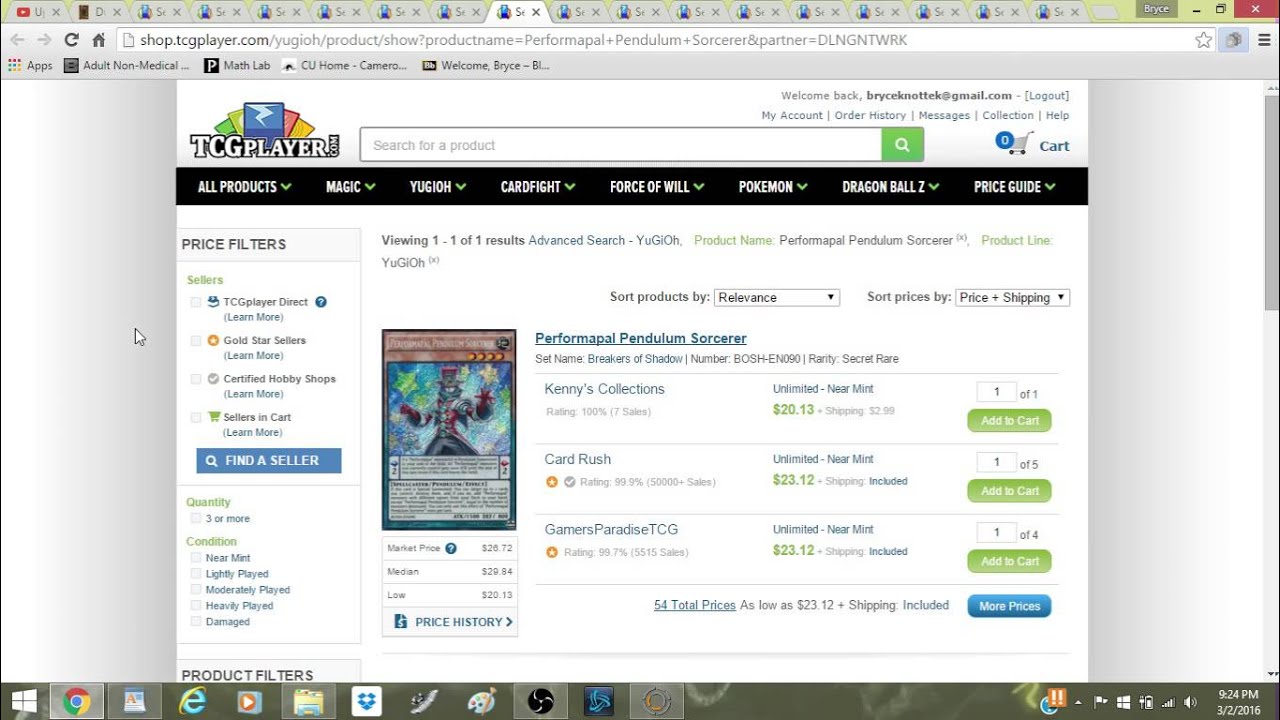Image resolution: width=1280 pixels, height=720 pixels.
Task: Open the media player taskbar icon
Action: click(x=250, y=701)
